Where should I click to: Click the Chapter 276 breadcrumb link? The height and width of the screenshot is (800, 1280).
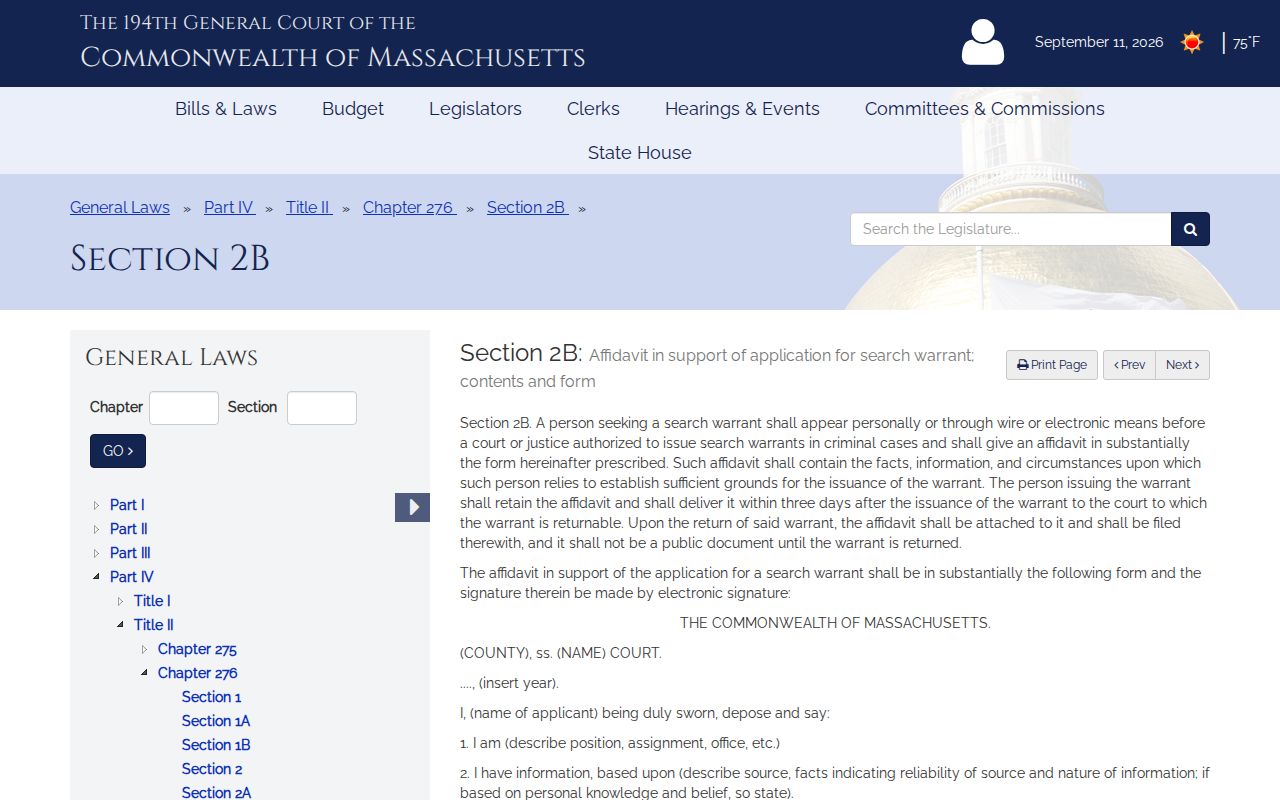(x=410, y=208)
